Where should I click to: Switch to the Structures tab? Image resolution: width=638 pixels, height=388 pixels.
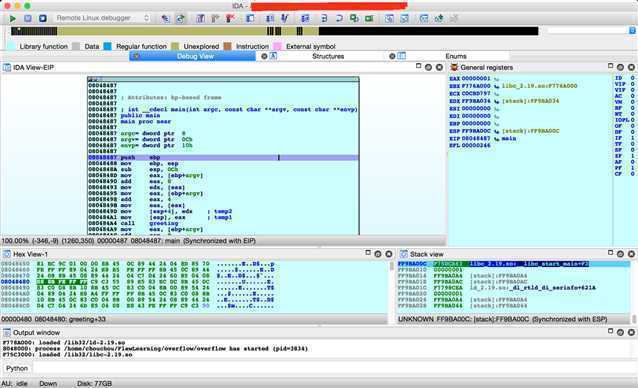pyautogui.click(x=328, y=56)
